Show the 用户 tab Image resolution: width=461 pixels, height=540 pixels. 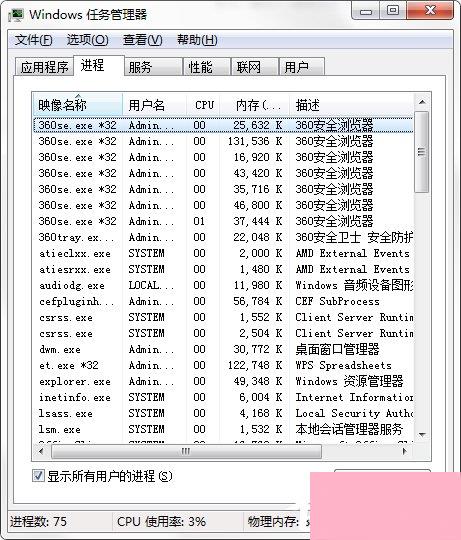[302, 66]
